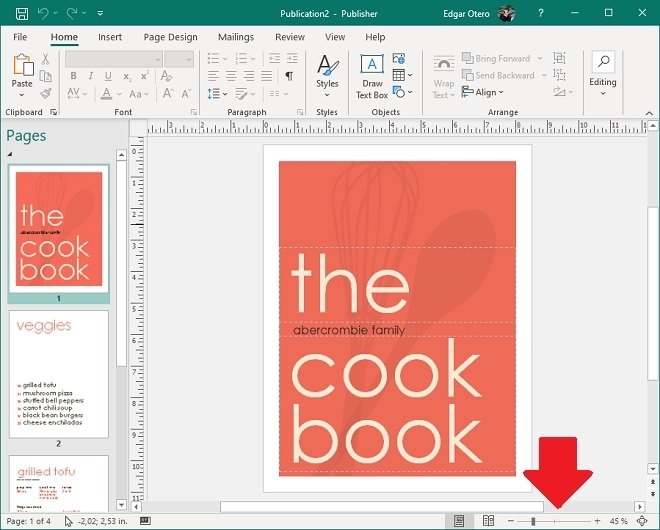Select the veggies page 2 thumbnail
The height and width of the screenshot is (530, 660).
coord(59,374)
